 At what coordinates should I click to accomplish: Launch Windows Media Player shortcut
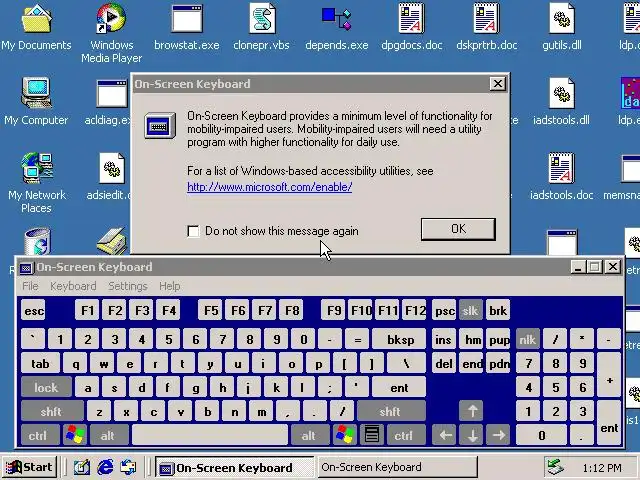[x=111, y=33]
